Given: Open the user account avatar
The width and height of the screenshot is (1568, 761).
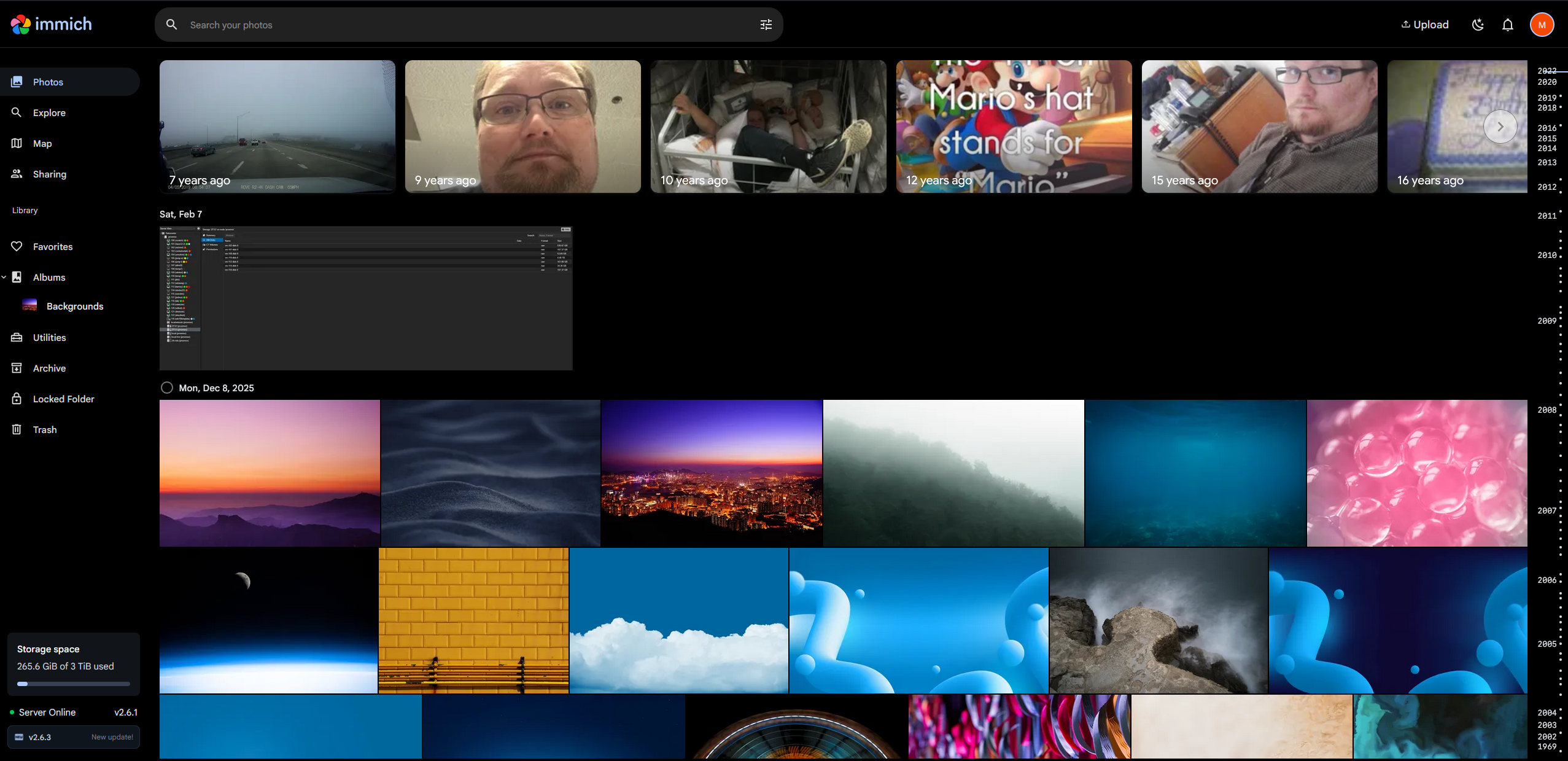Looking at the screenshot, I should coord(1542,25).
